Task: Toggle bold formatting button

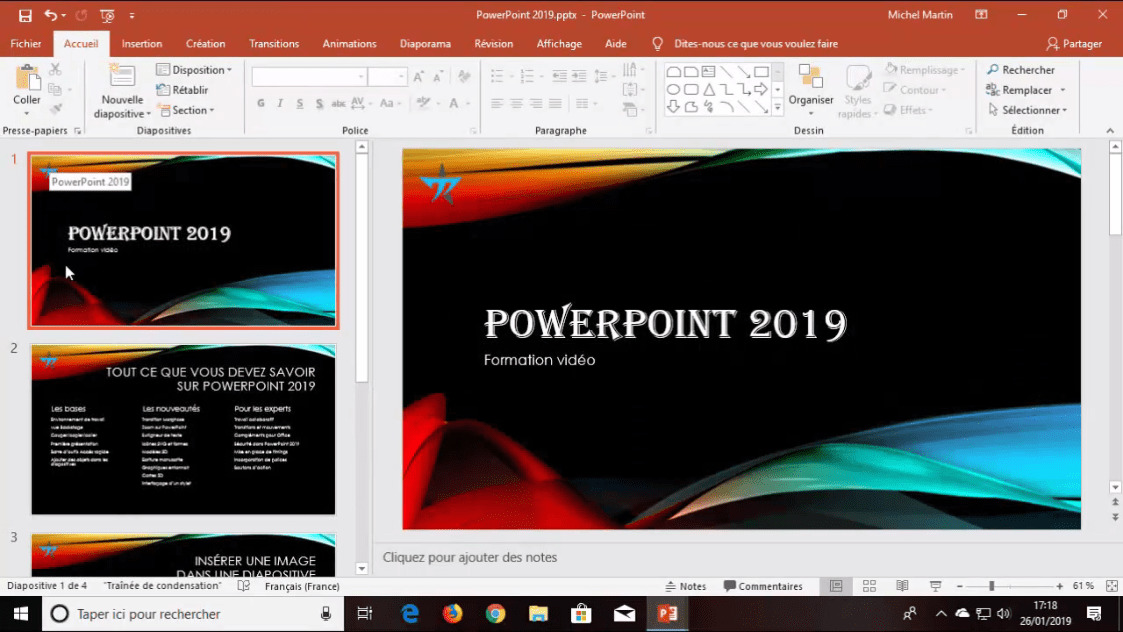Action: point(261,104)
